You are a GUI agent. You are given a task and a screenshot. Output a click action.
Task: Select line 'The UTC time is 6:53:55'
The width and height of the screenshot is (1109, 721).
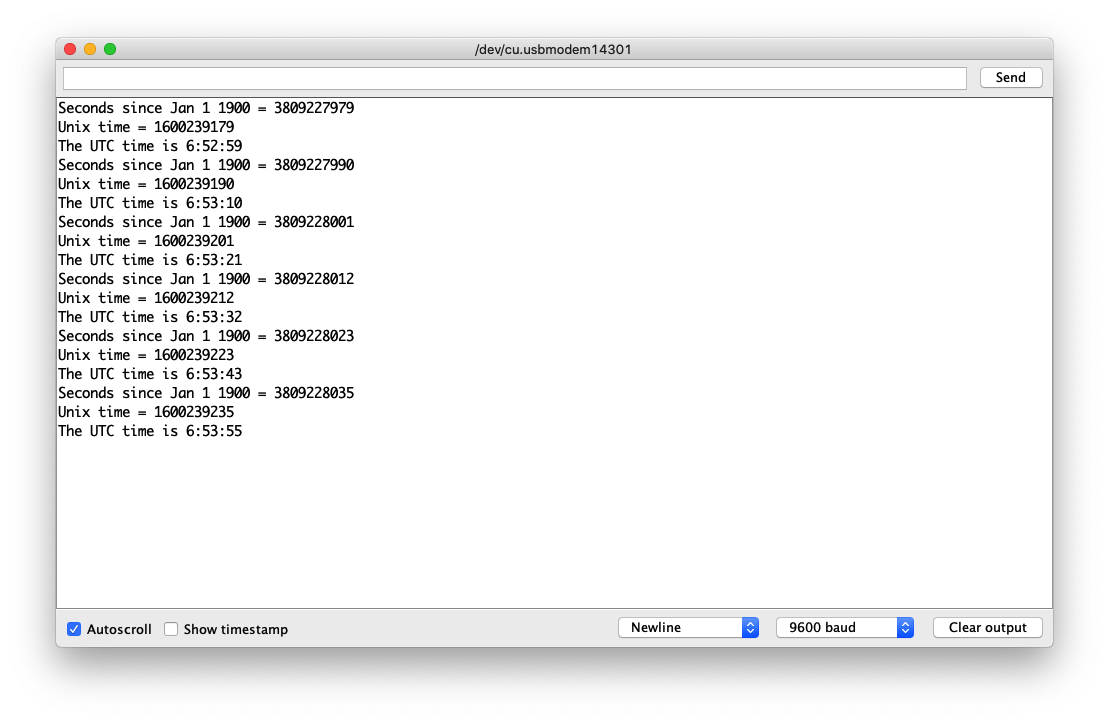click(150, 432)
